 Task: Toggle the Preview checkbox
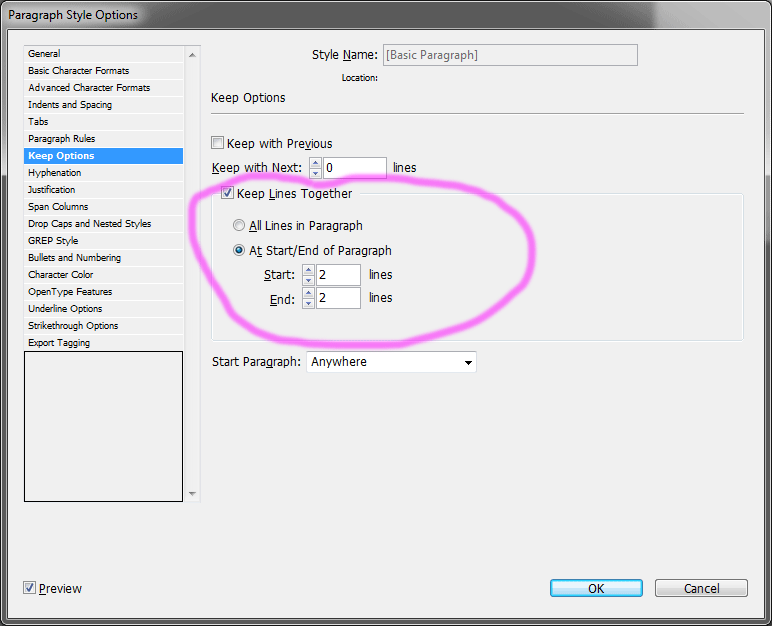29,588
